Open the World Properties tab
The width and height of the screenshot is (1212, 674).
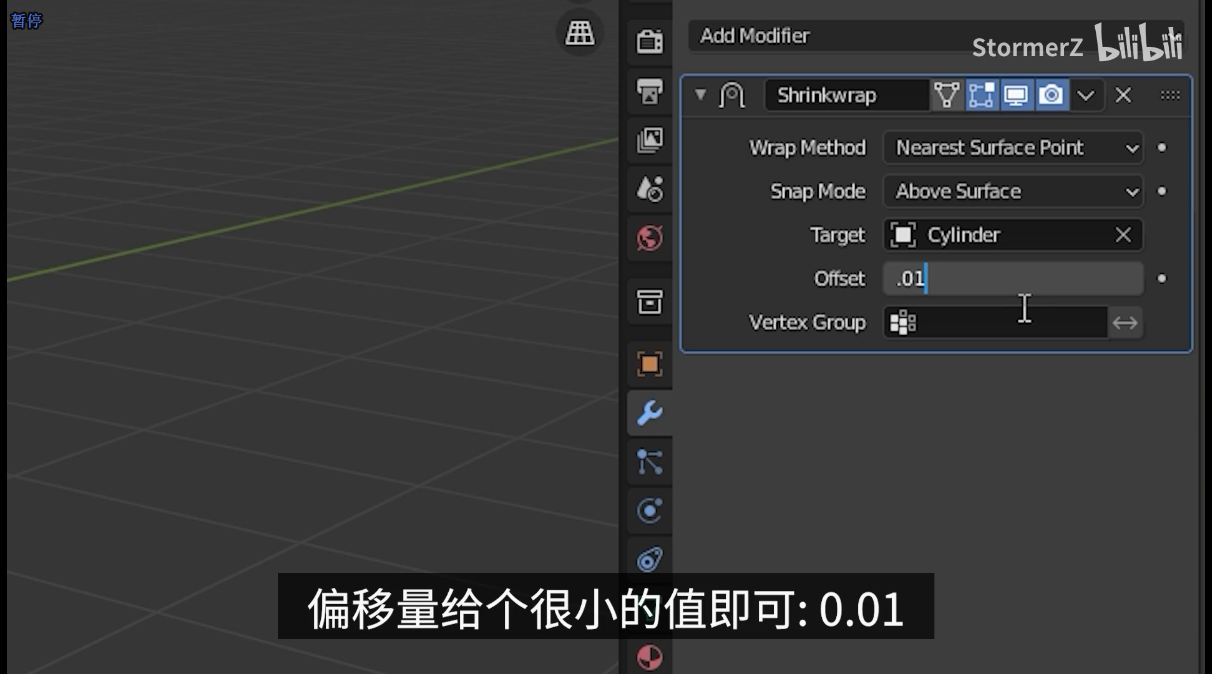tap(649, 237)
